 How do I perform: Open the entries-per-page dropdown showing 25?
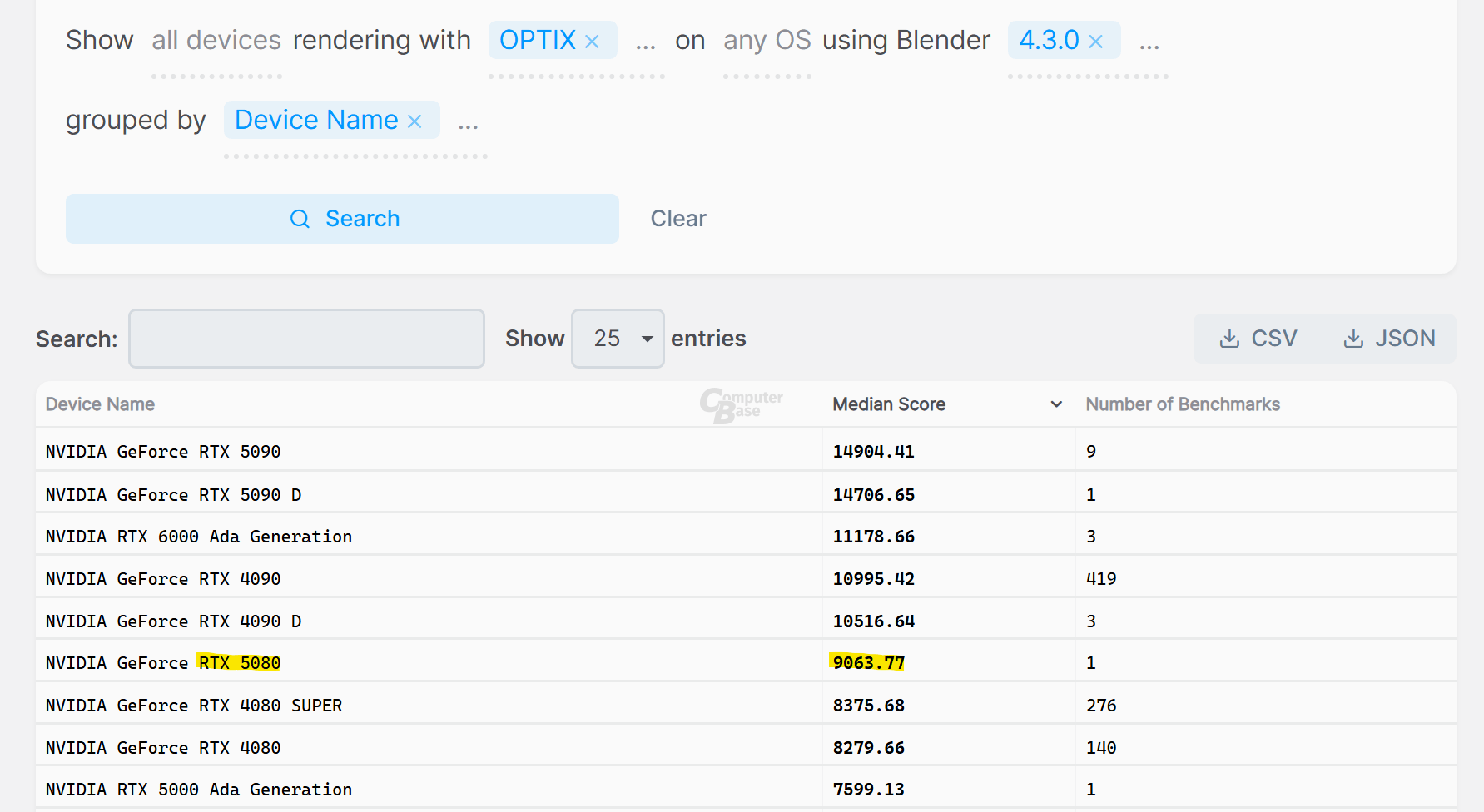point(618,339)
